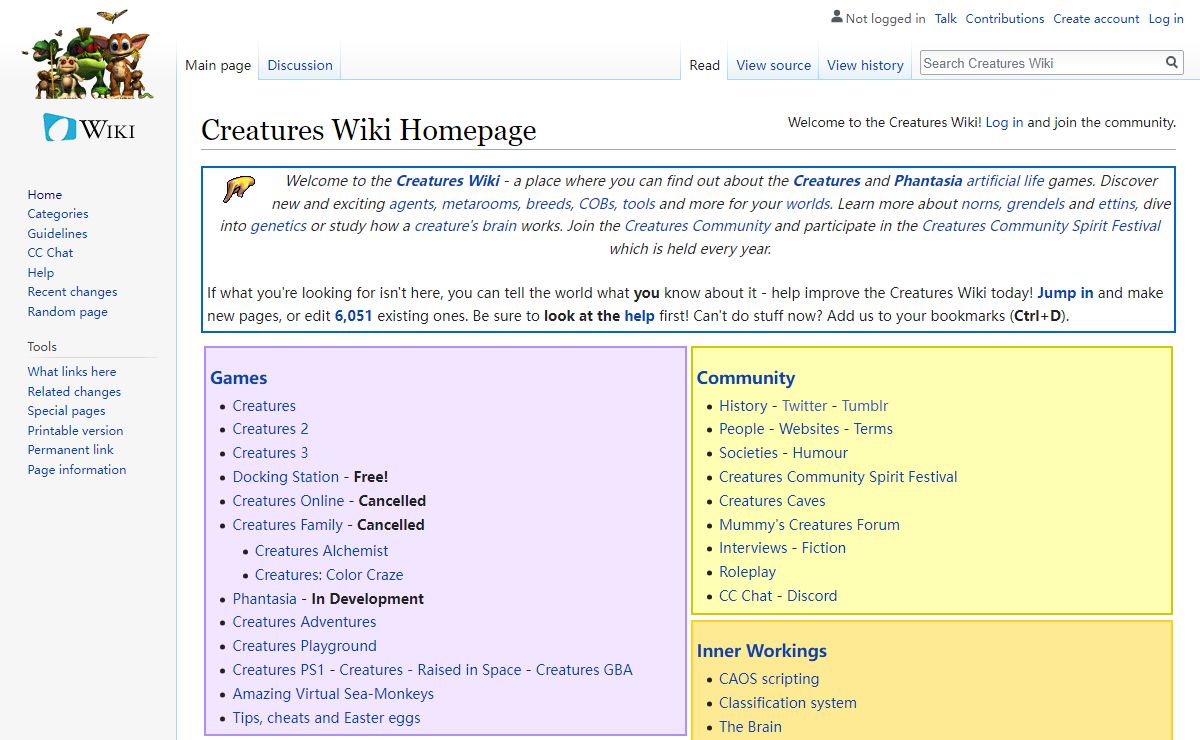Viewport: 1200px width, 740px height.
Task: Open the Discord link
Action: pyautogui.click(x=812, y=595)
